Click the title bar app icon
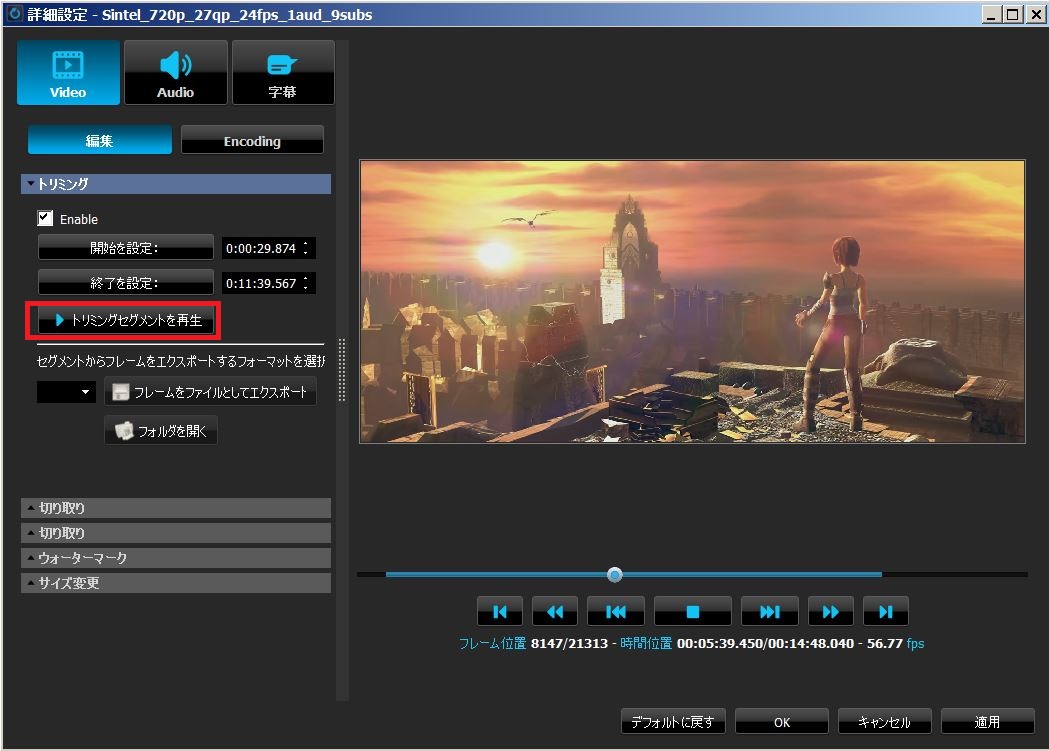This screenshot has width=1049, height=751. click(14, 14)
